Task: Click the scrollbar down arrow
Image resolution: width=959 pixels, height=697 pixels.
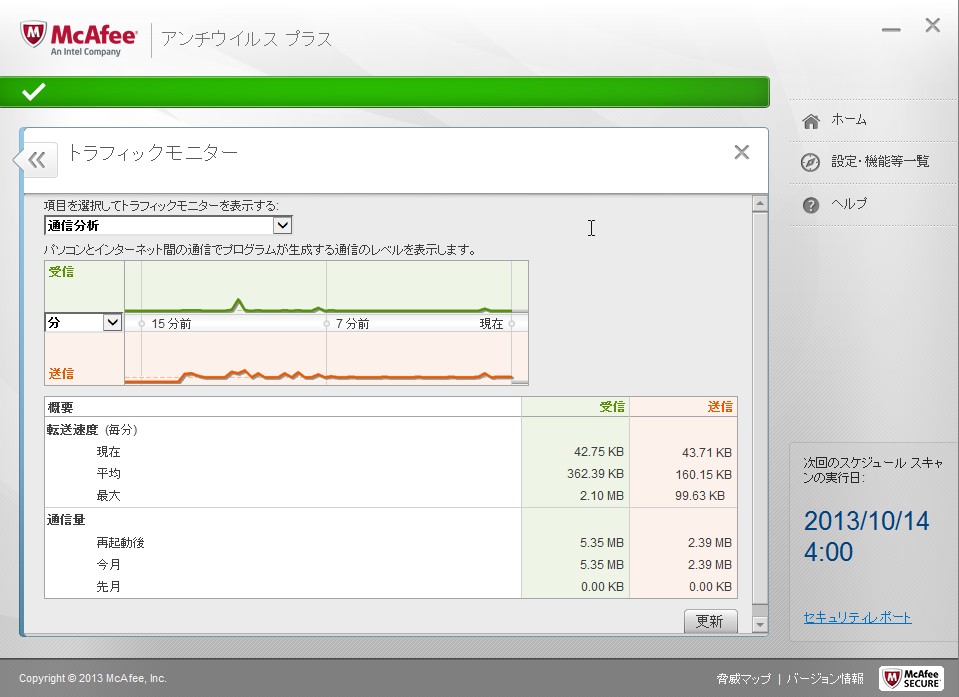Action: [760, 624]
